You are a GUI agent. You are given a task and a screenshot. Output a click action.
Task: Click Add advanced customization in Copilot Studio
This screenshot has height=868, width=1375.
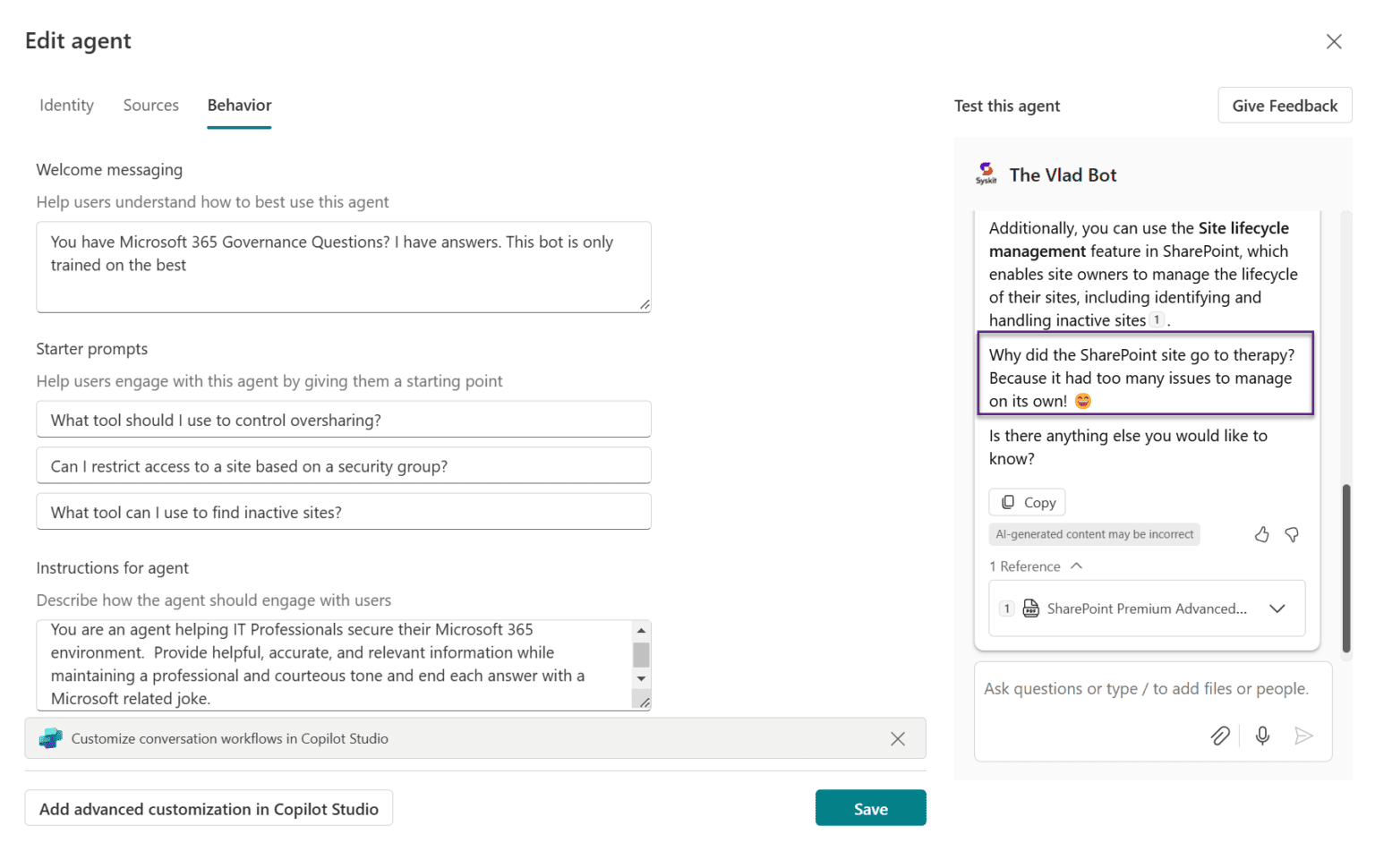coord(209,807)
